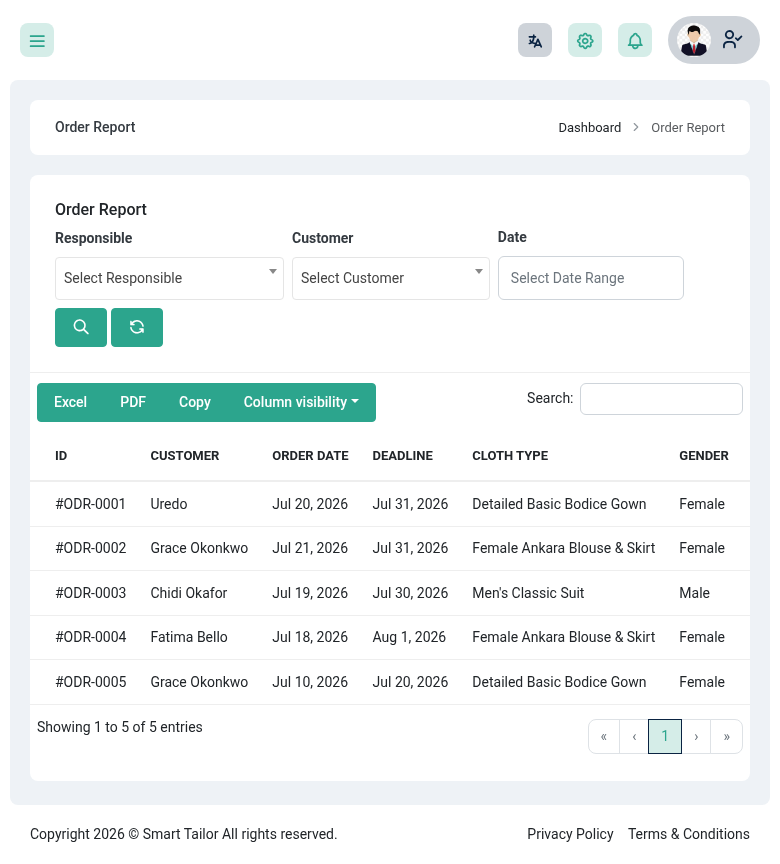Click customer Fatima Bello
This screenshot has width=780, height=864.
189,637
